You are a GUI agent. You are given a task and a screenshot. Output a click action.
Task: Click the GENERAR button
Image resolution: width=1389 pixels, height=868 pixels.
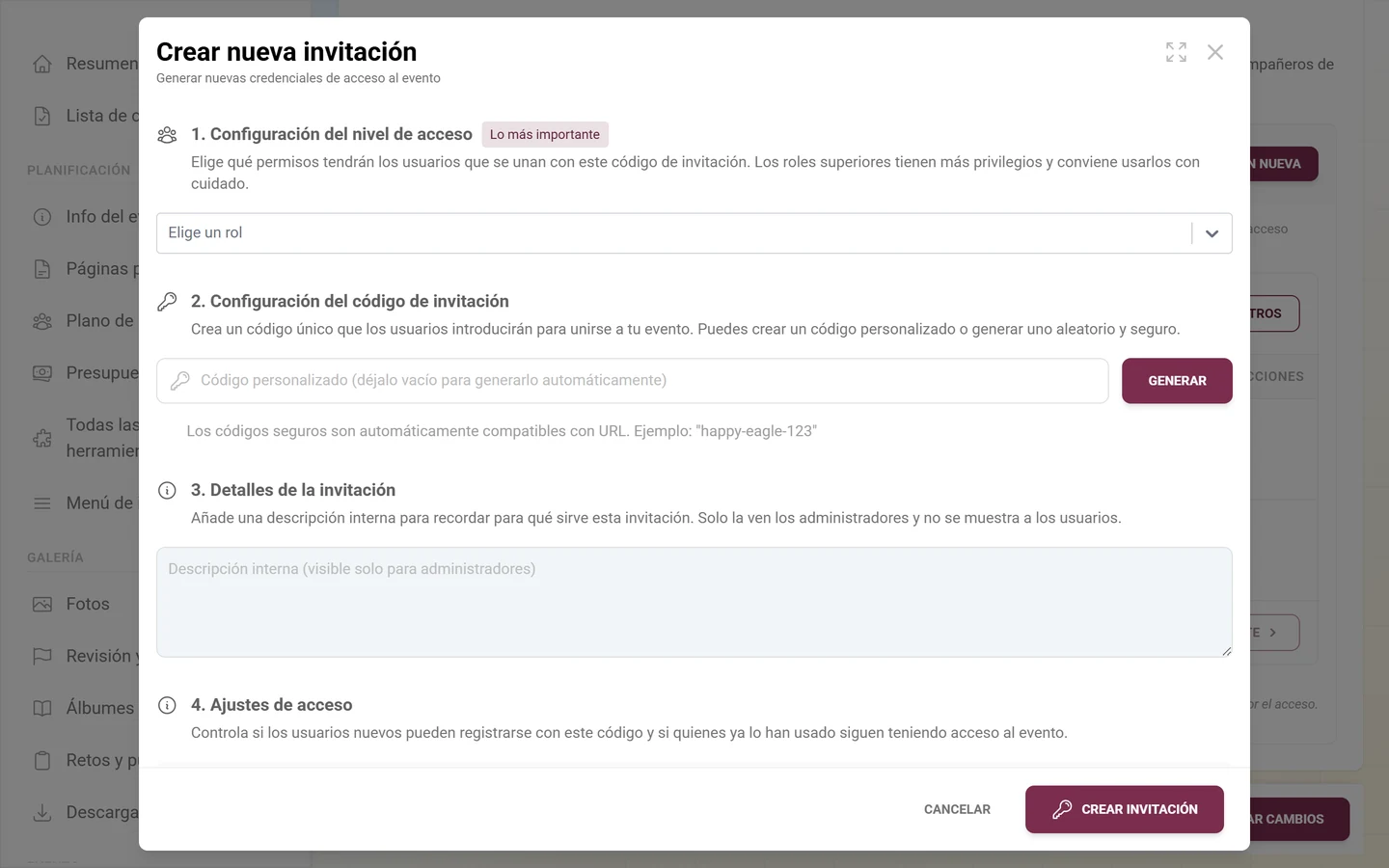(x=1177, y=381)
